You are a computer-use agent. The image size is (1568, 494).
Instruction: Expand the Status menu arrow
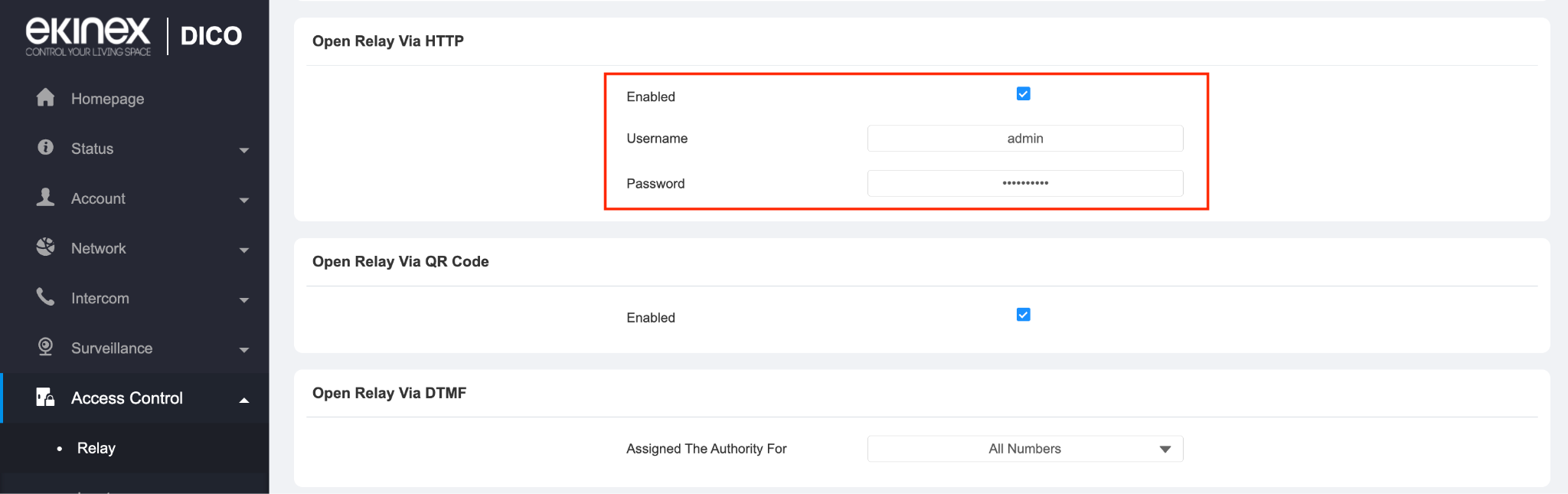coord(244,150)
